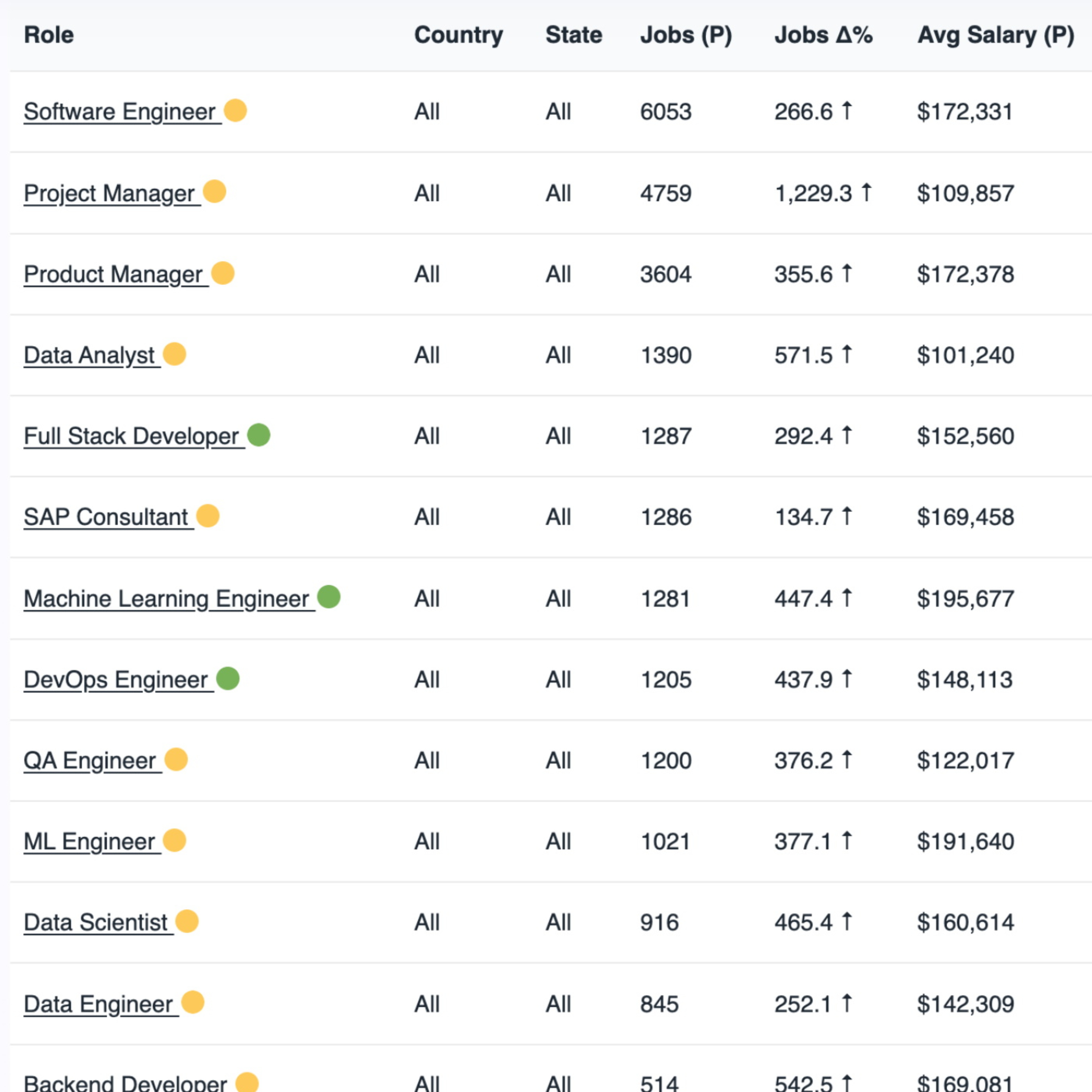Click the Role column header
Image resolution: width=1092 pixels, height=1092 pixels.
click(x=49, y=35)
